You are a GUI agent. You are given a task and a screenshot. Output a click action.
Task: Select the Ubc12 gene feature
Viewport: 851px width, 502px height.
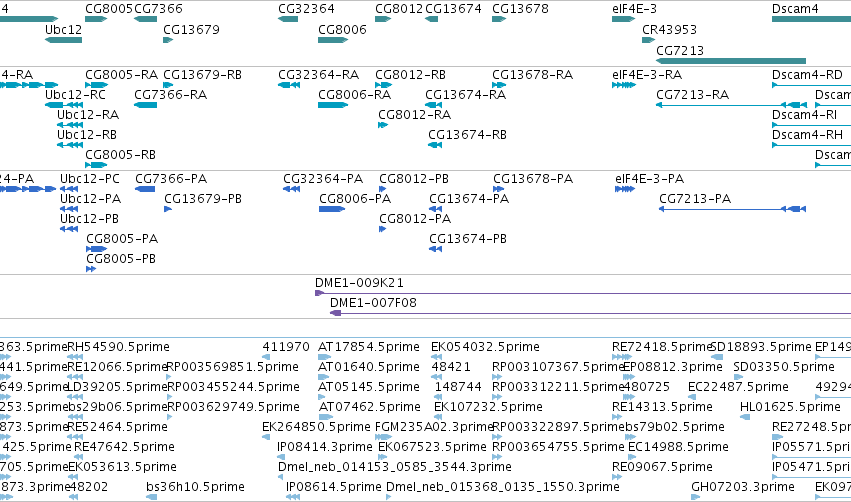point(63,40)
